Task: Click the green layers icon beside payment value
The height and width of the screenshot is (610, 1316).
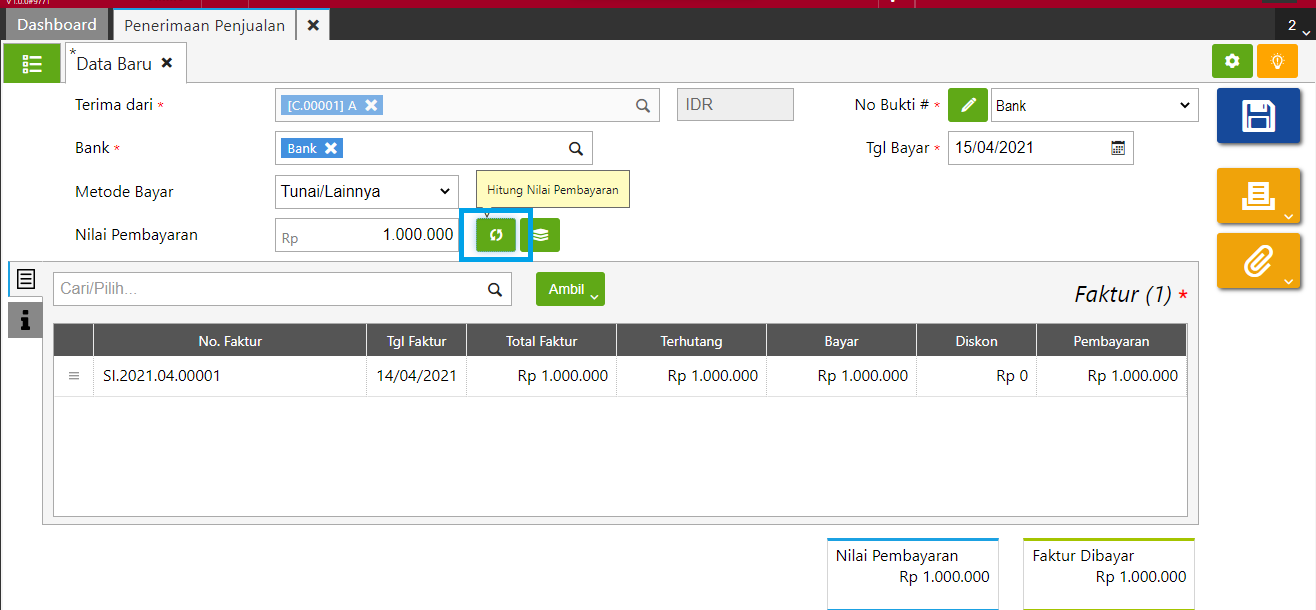Action: coord(540,235)
